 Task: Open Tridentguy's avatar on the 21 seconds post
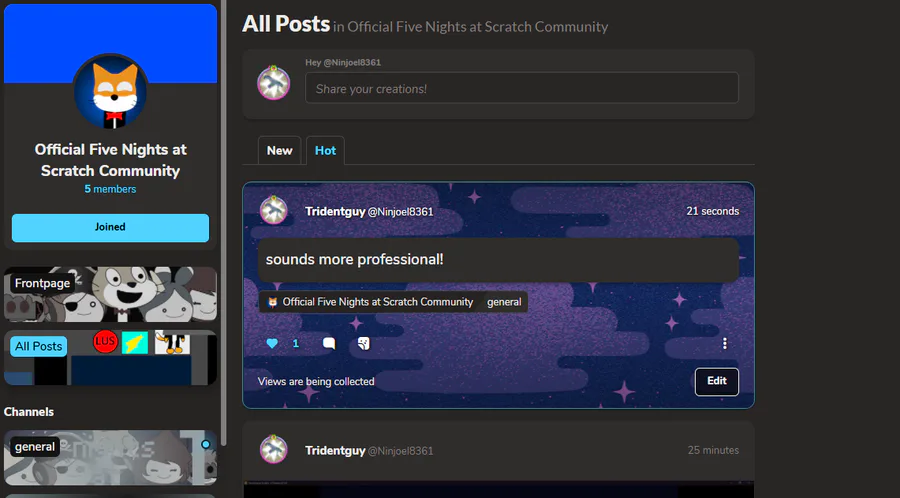tap(273, 210)
